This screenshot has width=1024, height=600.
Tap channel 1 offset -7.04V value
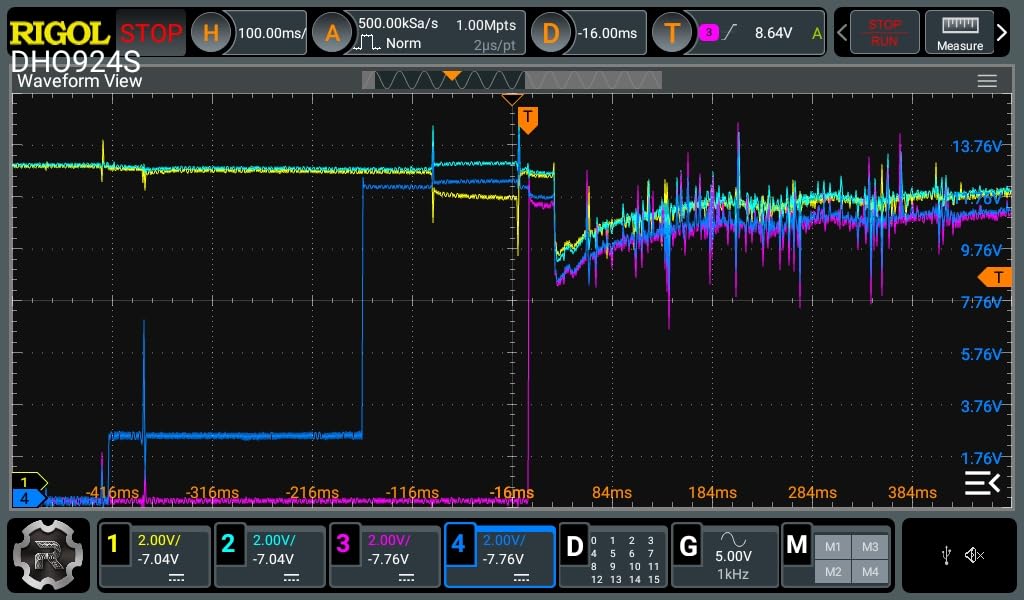(158, 560)
